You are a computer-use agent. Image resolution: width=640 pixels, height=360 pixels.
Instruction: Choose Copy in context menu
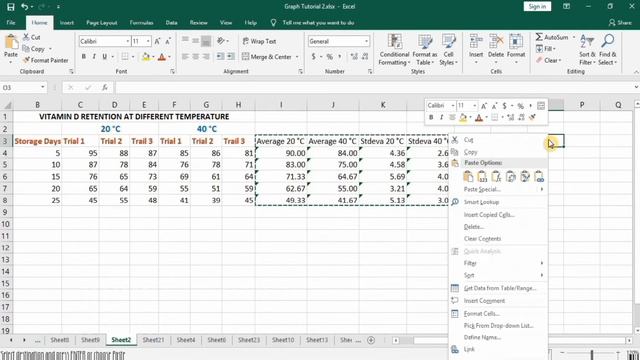(x=470, y=152)
